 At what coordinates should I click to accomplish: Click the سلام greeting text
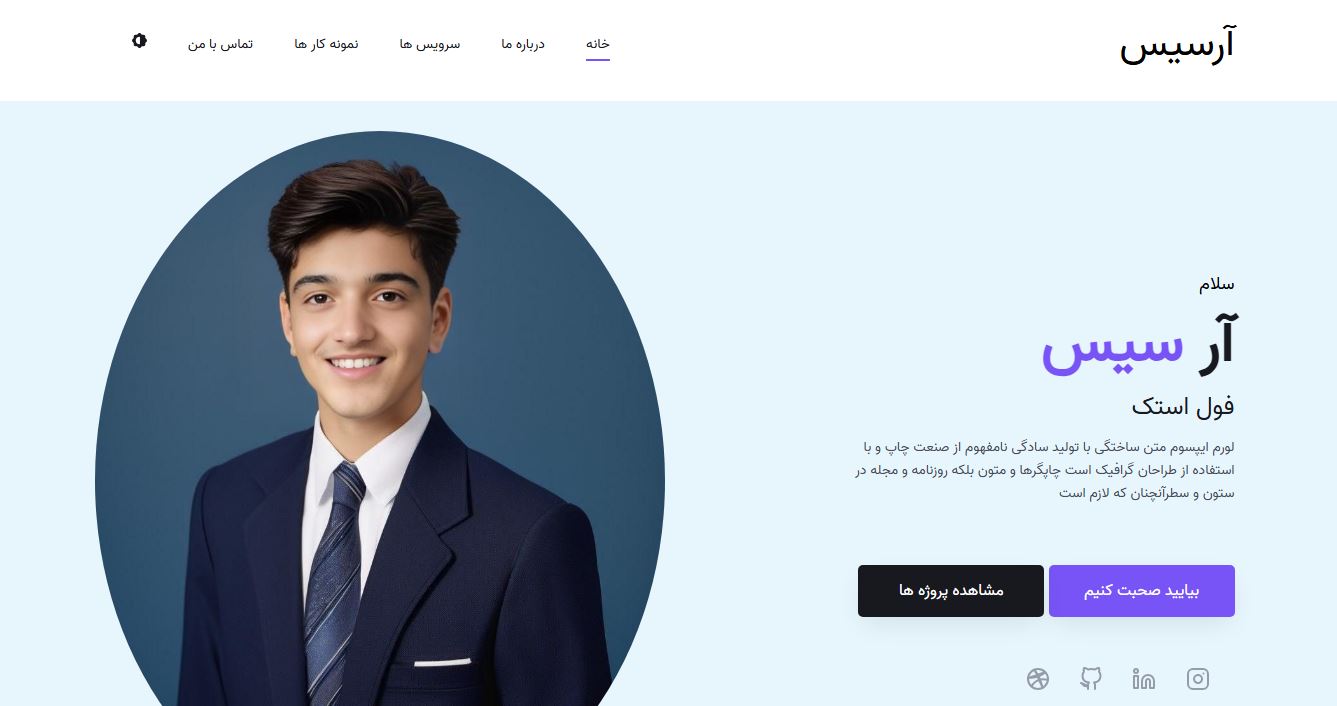coord(1217,284)
